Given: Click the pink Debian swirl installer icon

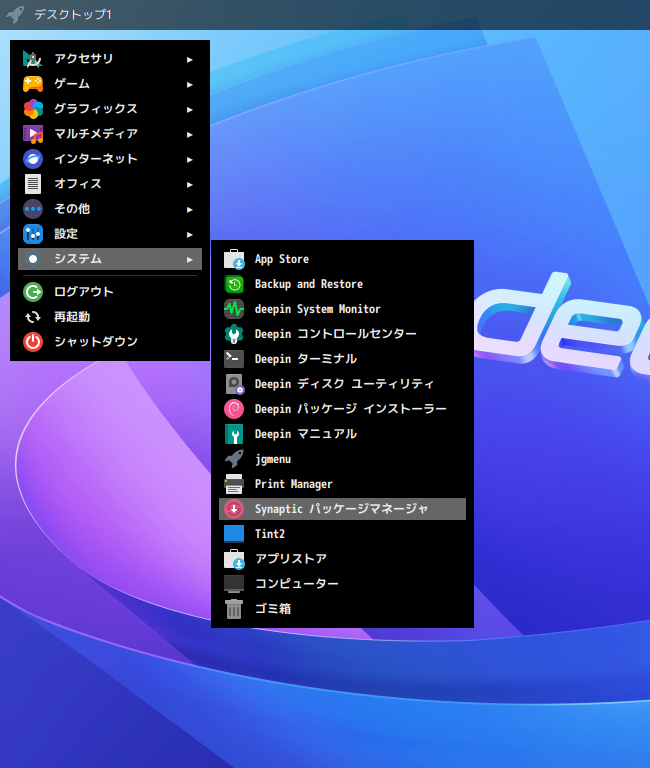Looking at the screenshot, I should coord(234,409).
